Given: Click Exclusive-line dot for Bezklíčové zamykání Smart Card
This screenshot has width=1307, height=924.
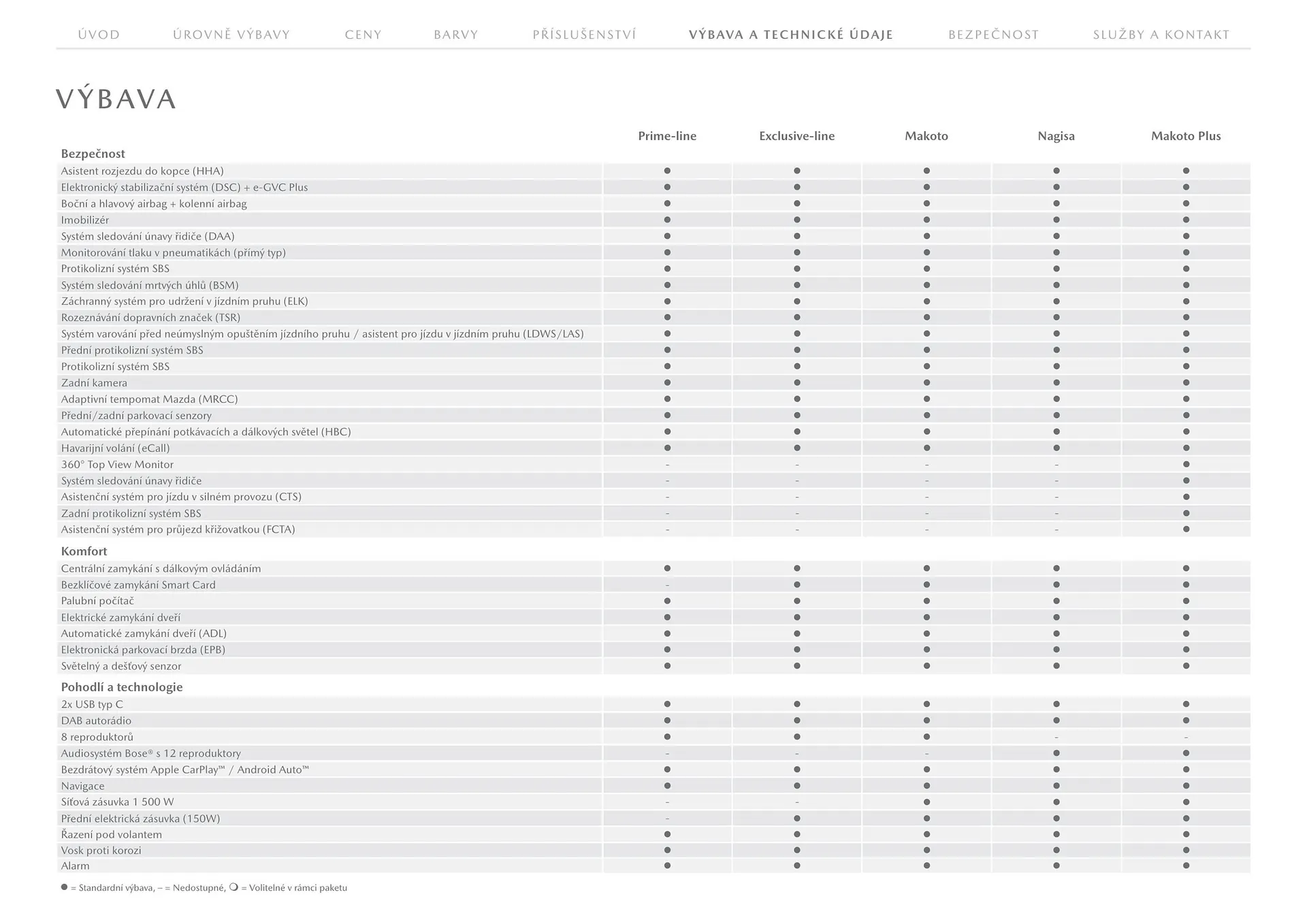Looking at the screenshot, I should click(797, 585).
